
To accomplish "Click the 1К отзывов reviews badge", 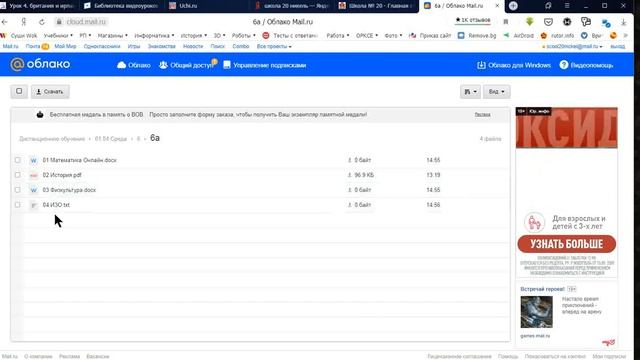I will pos(473,20).
